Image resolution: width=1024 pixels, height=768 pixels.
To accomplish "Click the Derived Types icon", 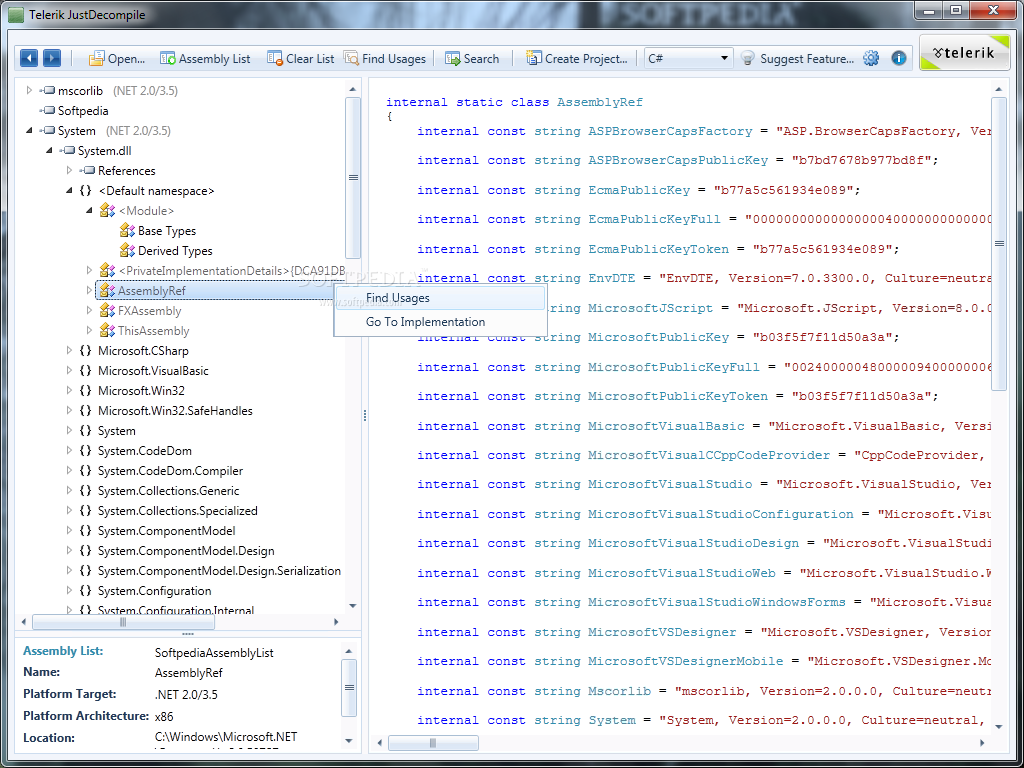I will coord(127,251).
